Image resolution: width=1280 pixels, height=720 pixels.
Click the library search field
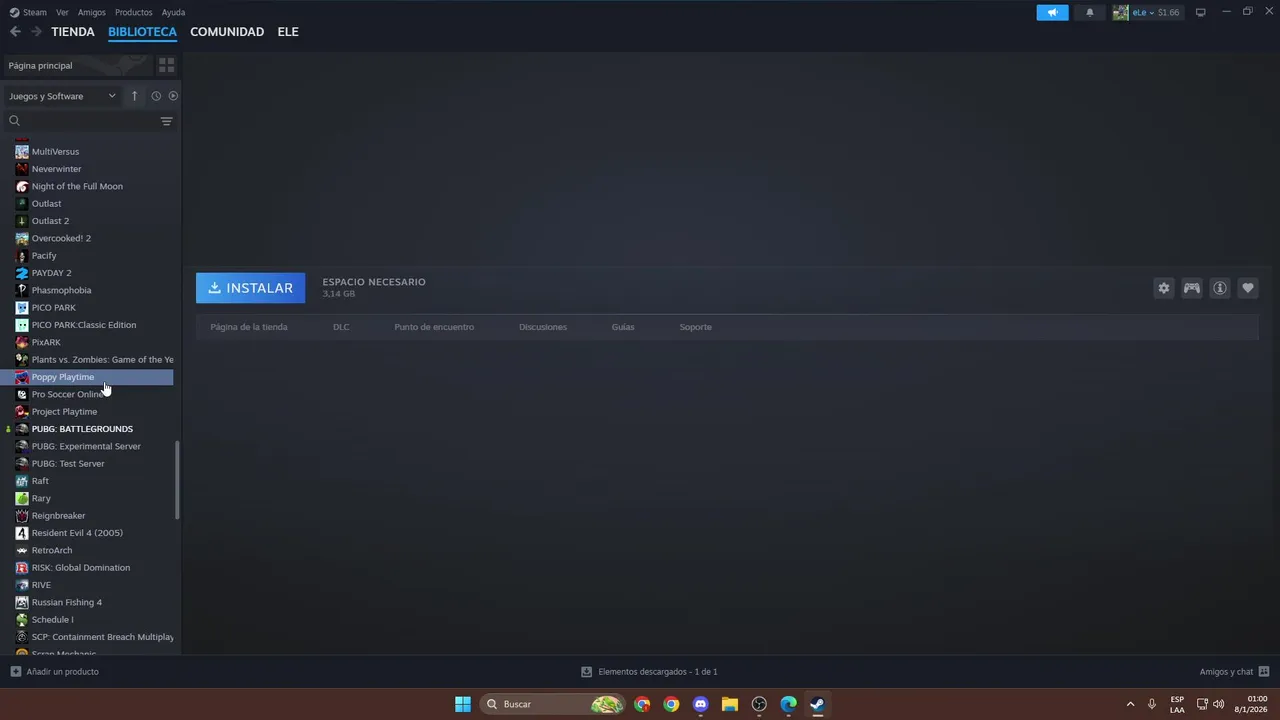[82, 121]
